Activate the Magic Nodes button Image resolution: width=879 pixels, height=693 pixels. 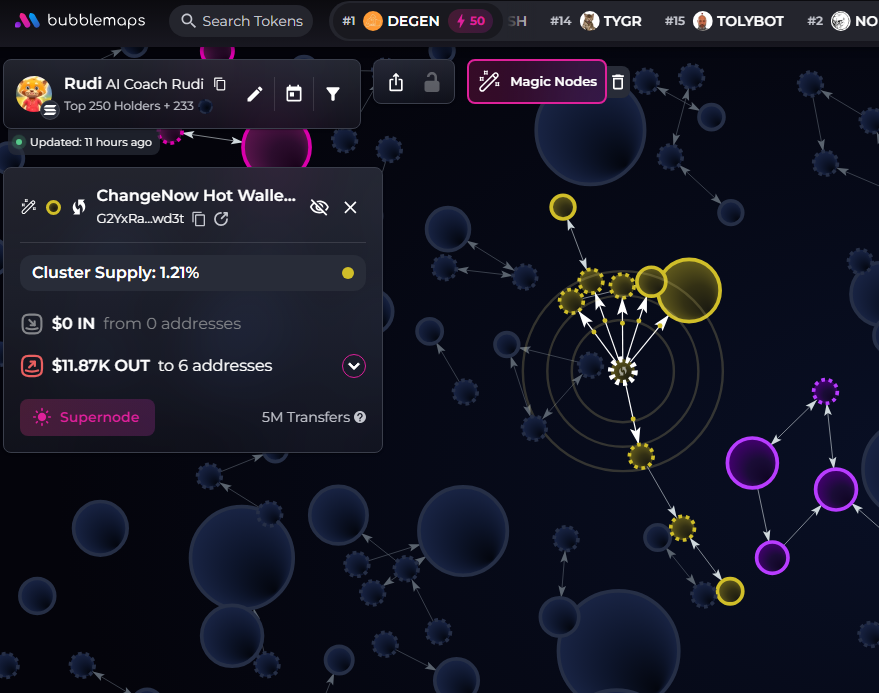536,81
